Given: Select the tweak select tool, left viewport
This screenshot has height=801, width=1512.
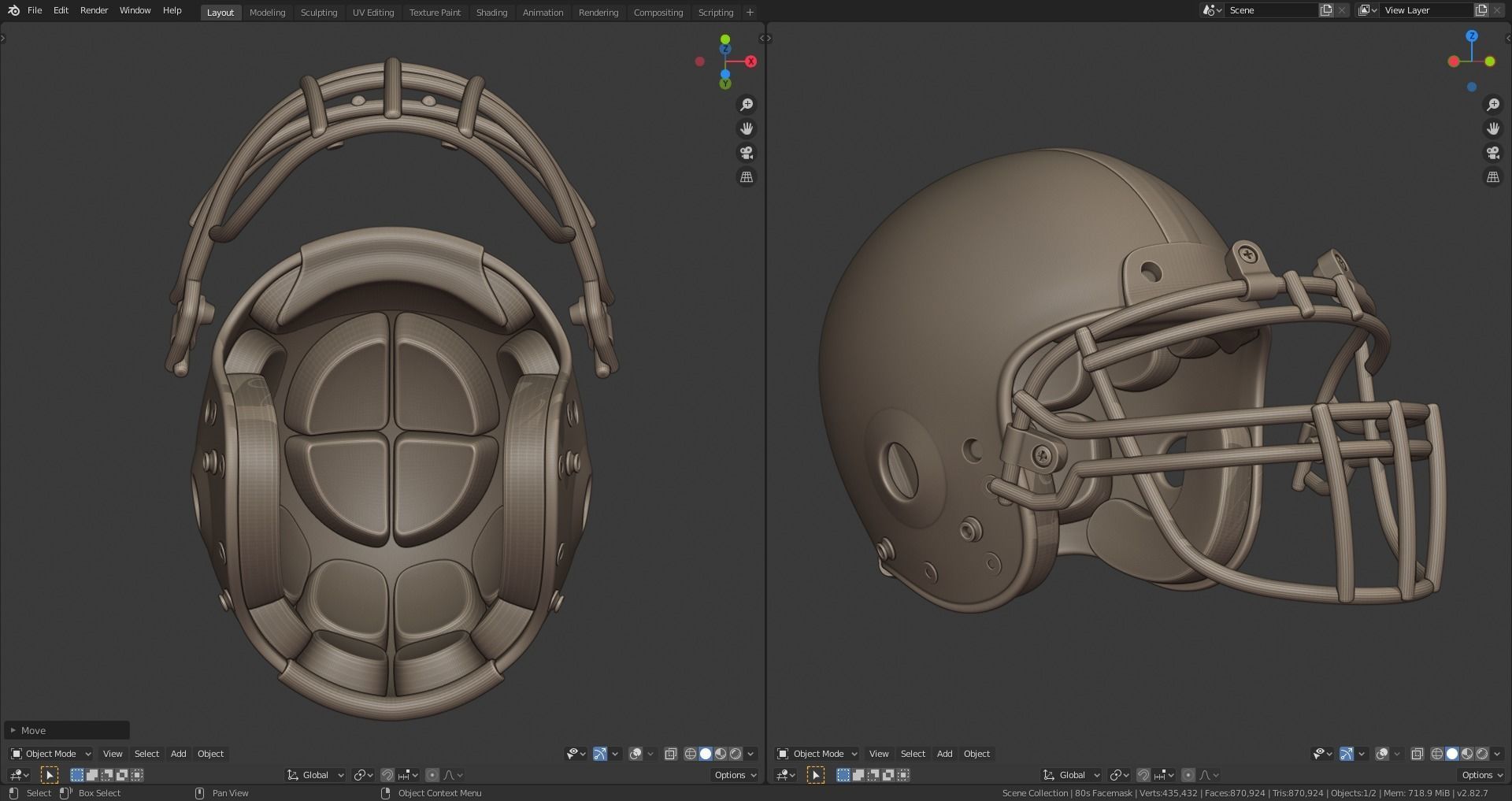Looking at the screenshot, I should [50, 775].
